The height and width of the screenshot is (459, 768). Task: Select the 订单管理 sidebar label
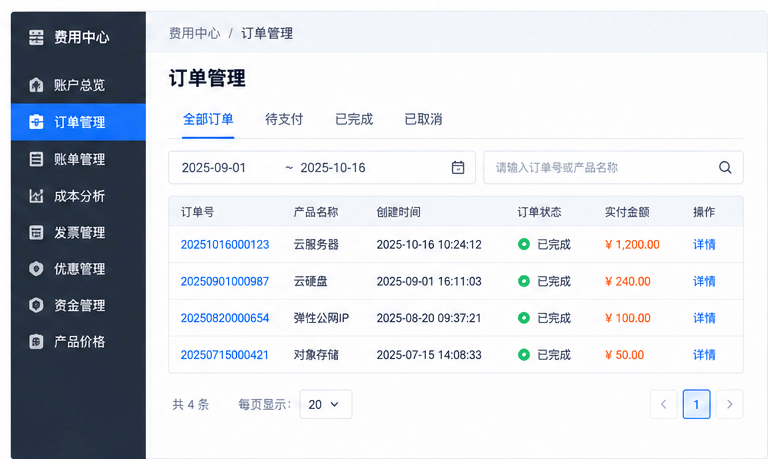[79, 122]
